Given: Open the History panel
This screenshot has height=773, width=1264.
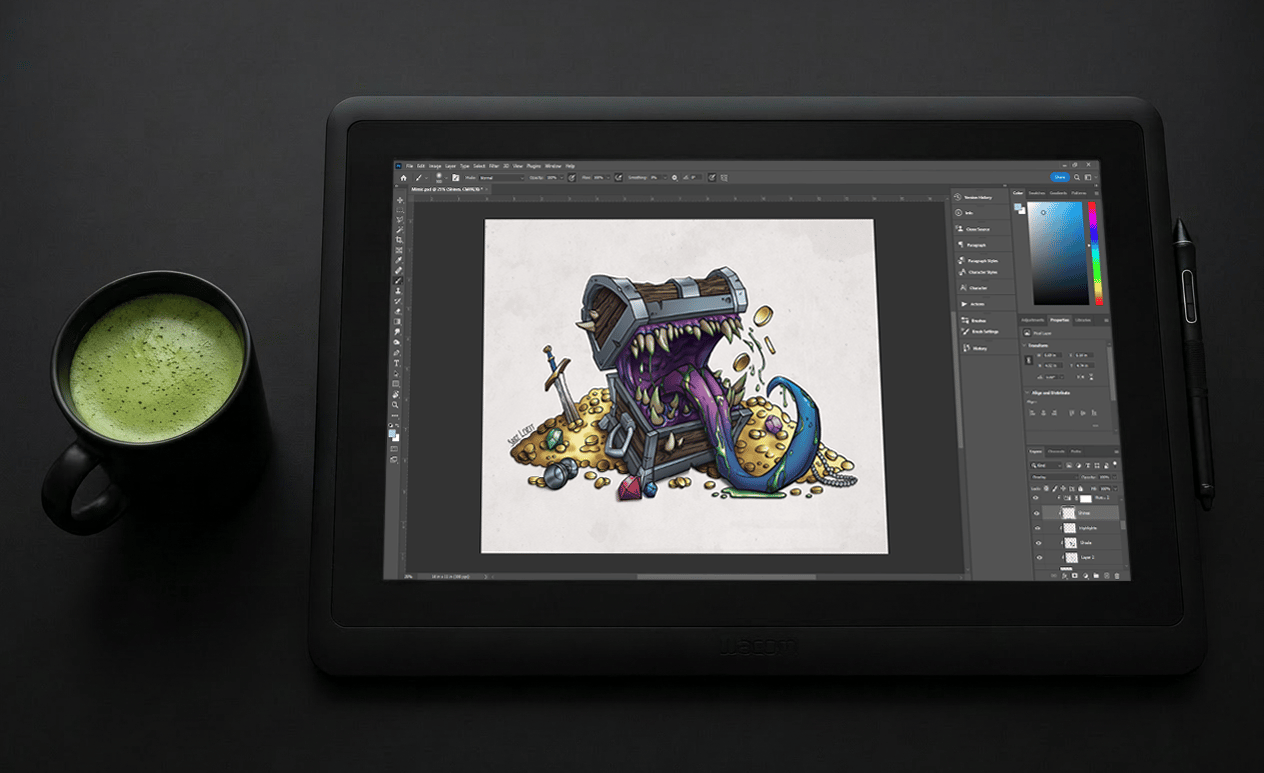Looking at the screenshot, I should pos(973,348).
